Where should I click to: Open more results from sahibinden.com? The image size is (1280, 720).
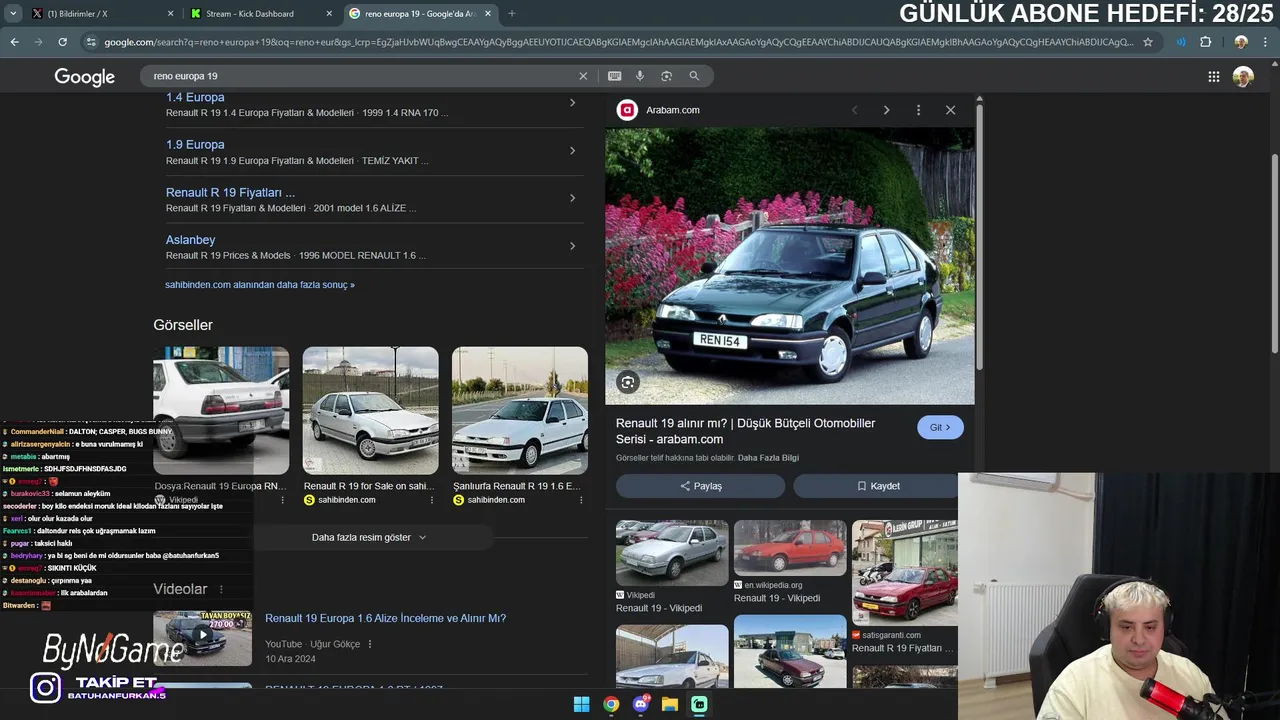[260, 285]
